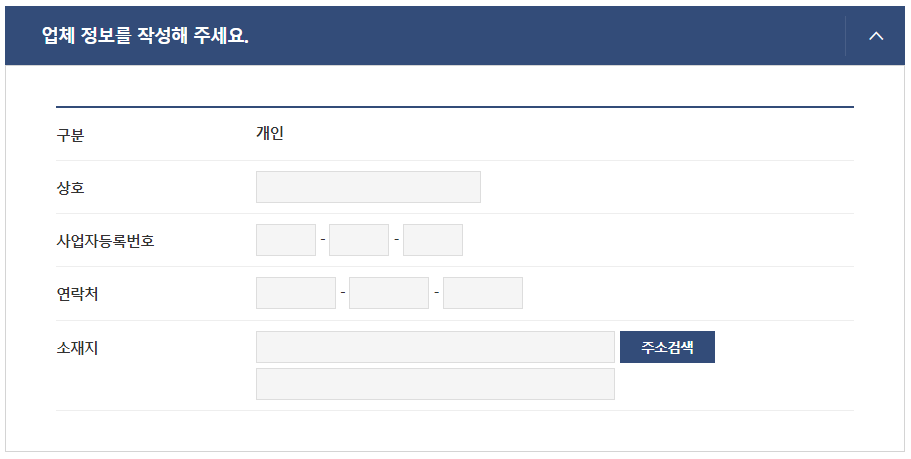Image resolution: width=911 pixels, height=459 pixels.
Task: Focus the first 사업자등록번호 box
Action: click(286, 240)
